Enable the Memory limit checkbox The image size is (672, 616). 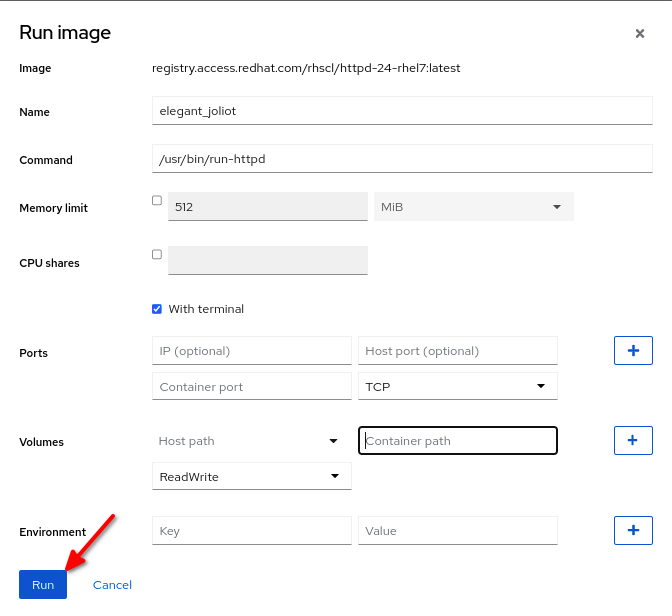(x=157, y=201)
